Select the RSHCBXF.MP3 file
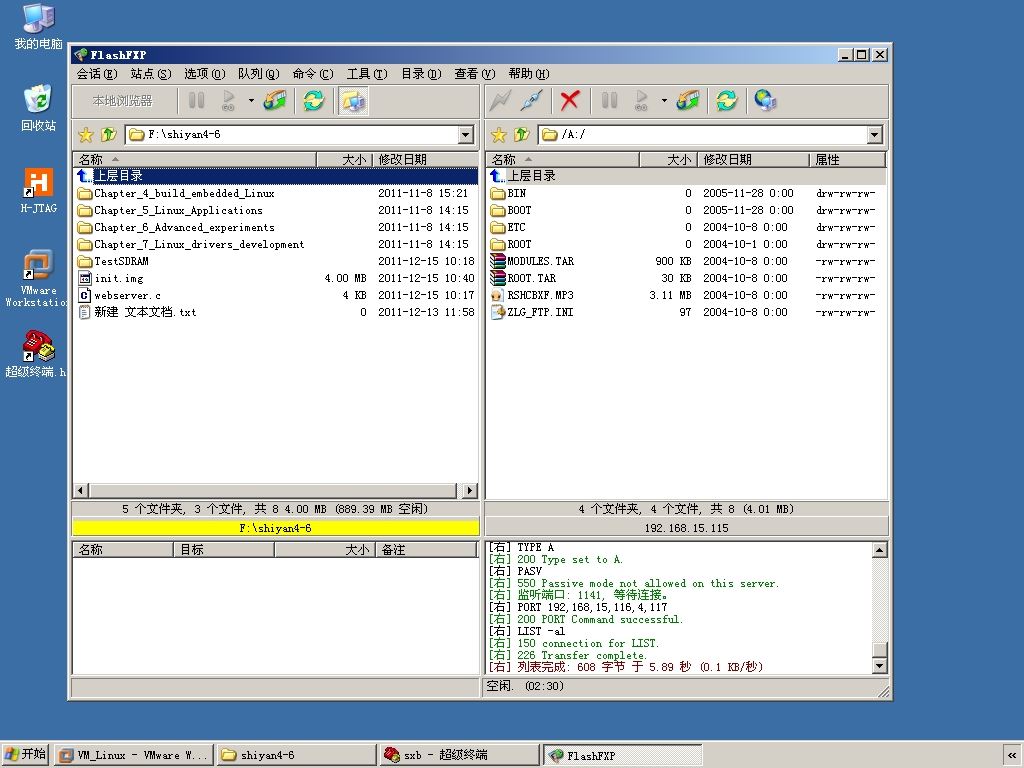This screenshot has width=1024, height=768. point(686,295)
